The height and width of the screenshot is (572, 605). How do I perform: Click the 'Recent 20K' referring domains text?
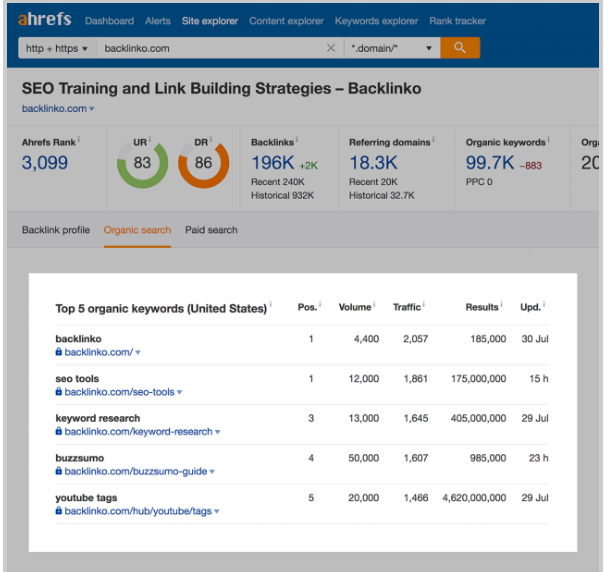pos(373,182)
